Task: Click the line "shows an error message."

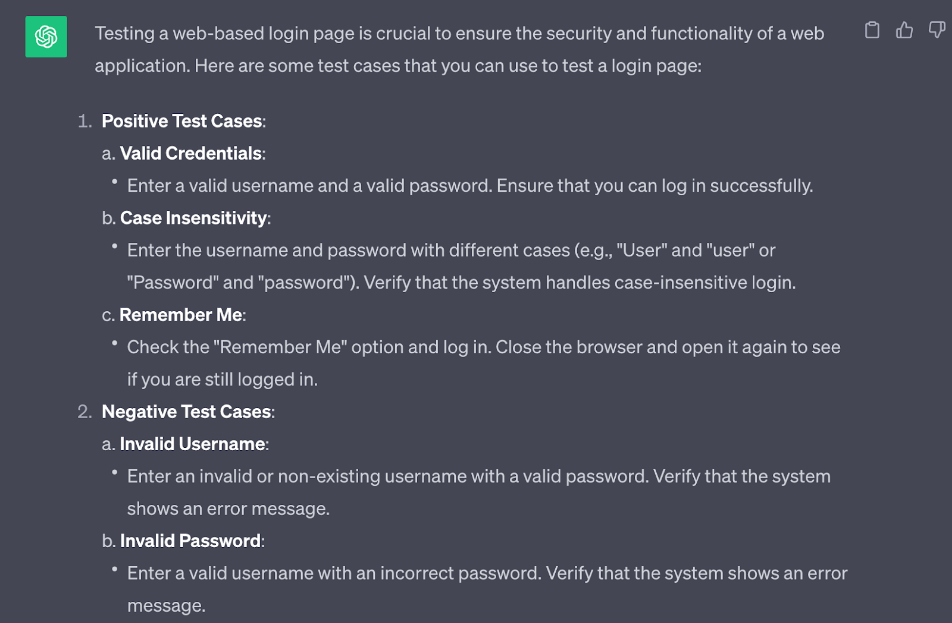Action: coord(228,508)
